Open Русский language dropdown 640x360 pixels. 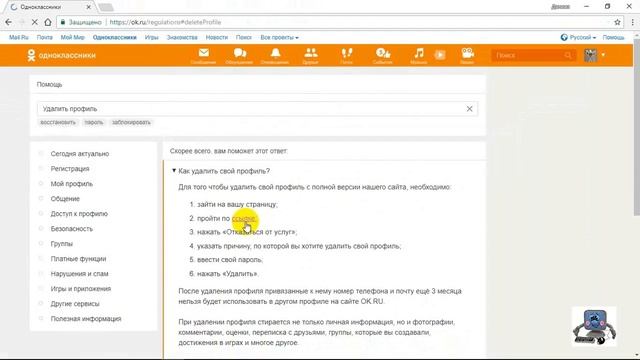coord(578,37)
